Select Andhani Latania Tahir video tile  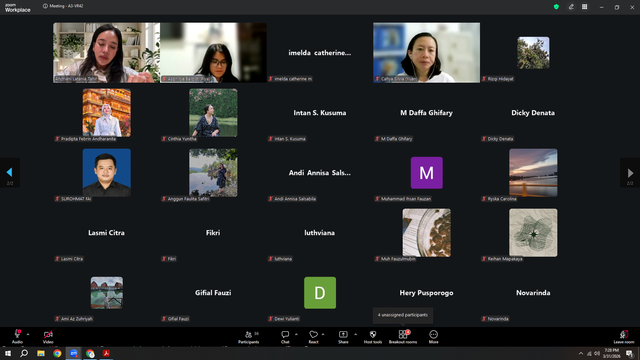point(107,53)
